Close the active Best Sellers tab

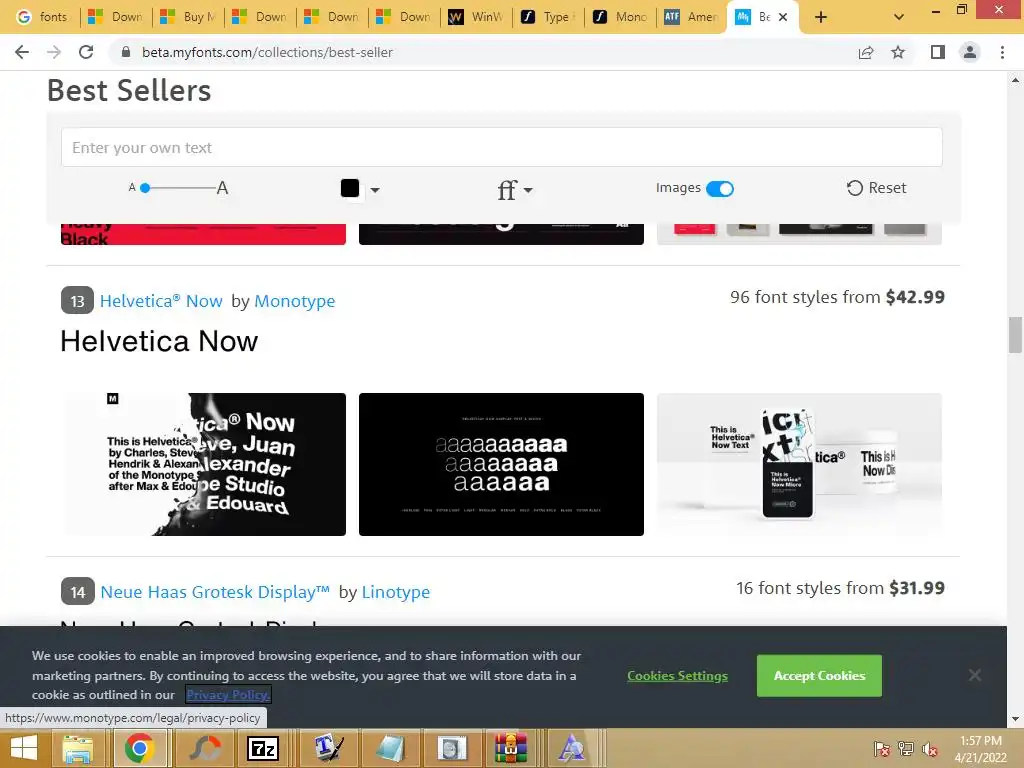pyautogui.click(x=783, y=17)
